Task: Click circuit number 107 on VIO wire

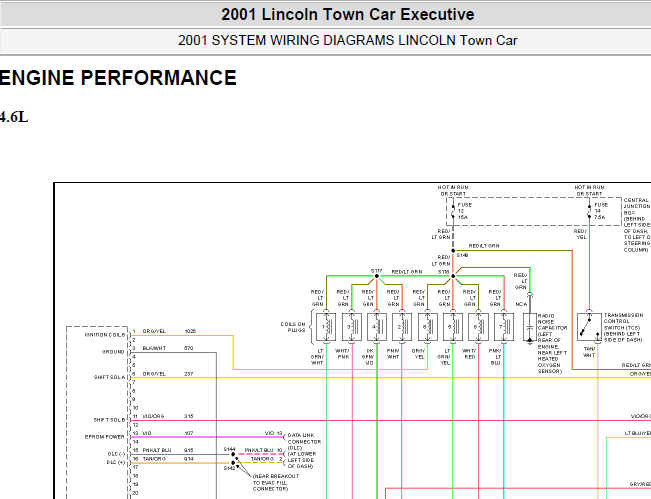Action: pyautogui.click(x=188, y=433)
